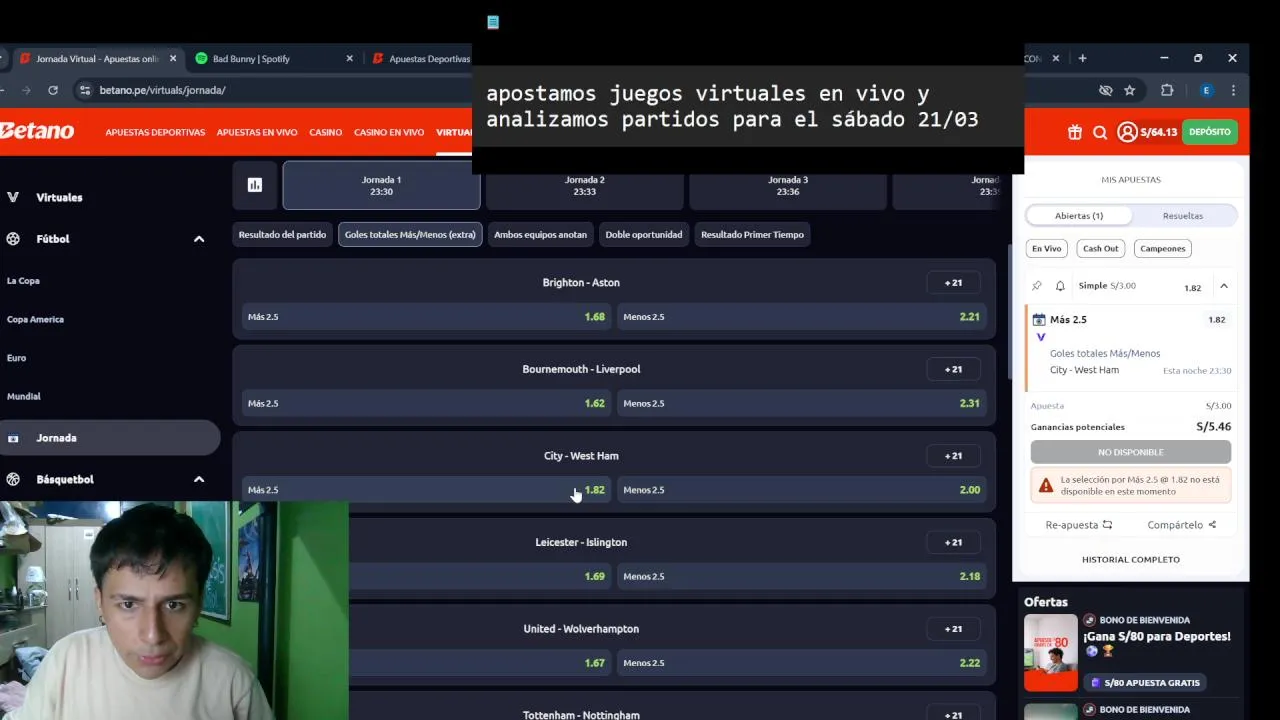Open Historial Completo link
This screenshot has height=720, width=1280.
coord(1131,559)
